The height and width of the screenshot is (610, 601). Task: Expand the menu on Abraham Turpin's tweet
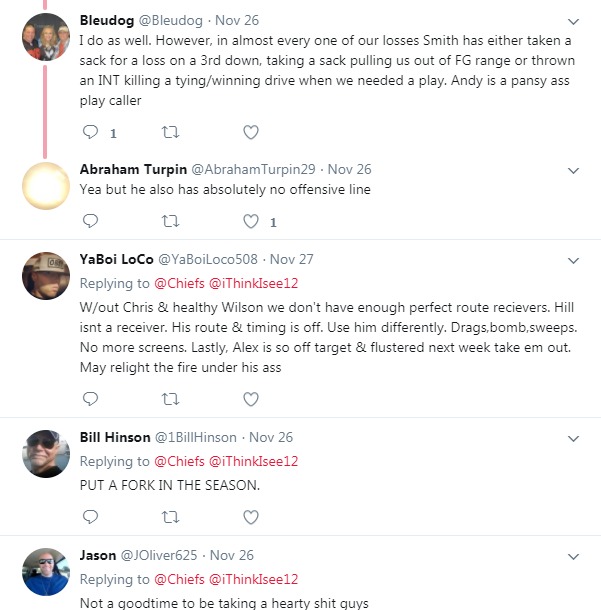coord(573,171)
